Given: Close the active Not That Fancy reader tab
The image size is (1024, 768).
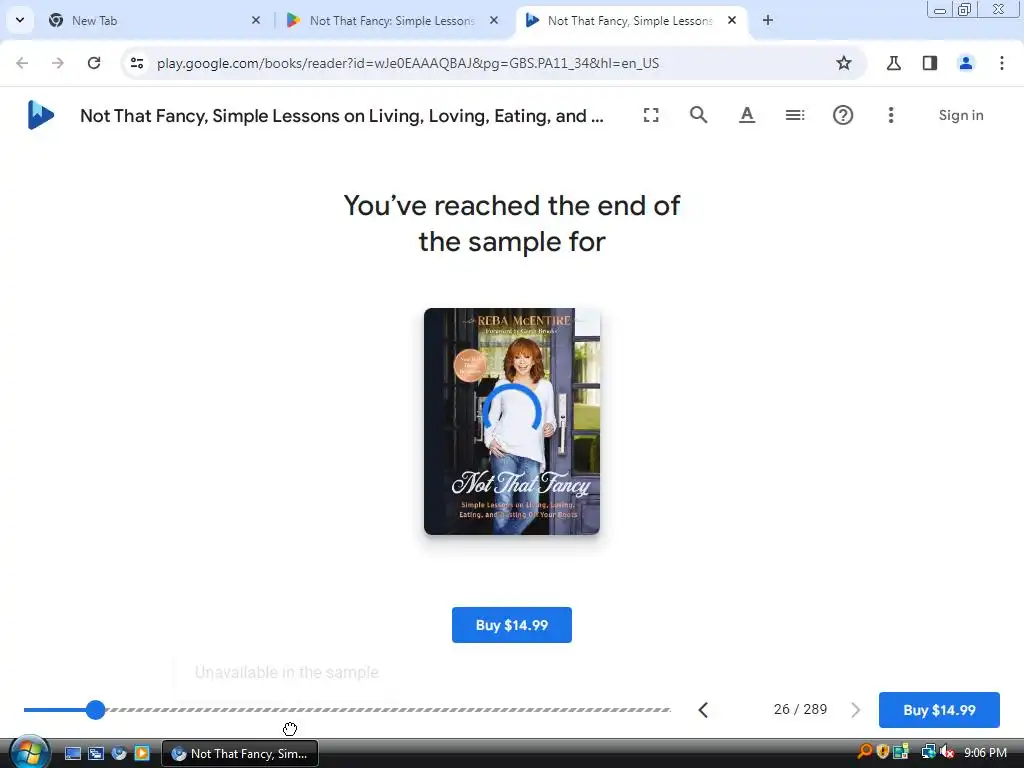Looking at the screenshot, I should [732, 21].
